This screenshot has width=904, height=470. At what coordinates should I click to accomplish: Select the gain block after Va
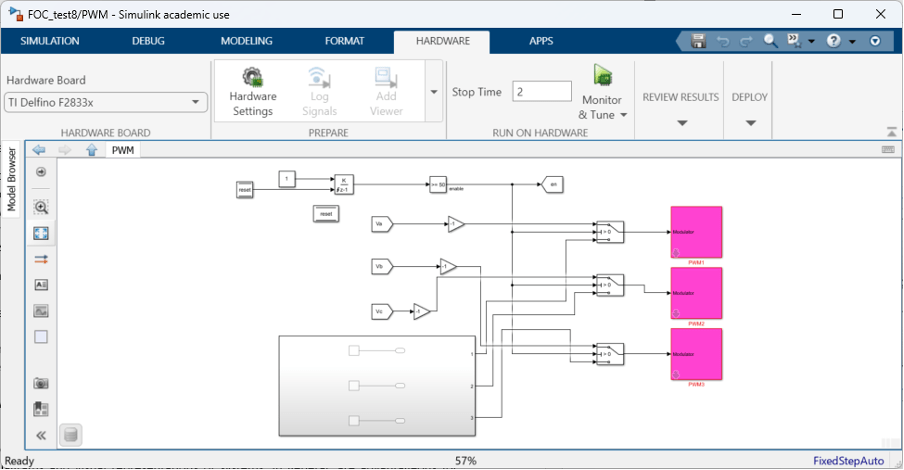(x=455, y=224)
